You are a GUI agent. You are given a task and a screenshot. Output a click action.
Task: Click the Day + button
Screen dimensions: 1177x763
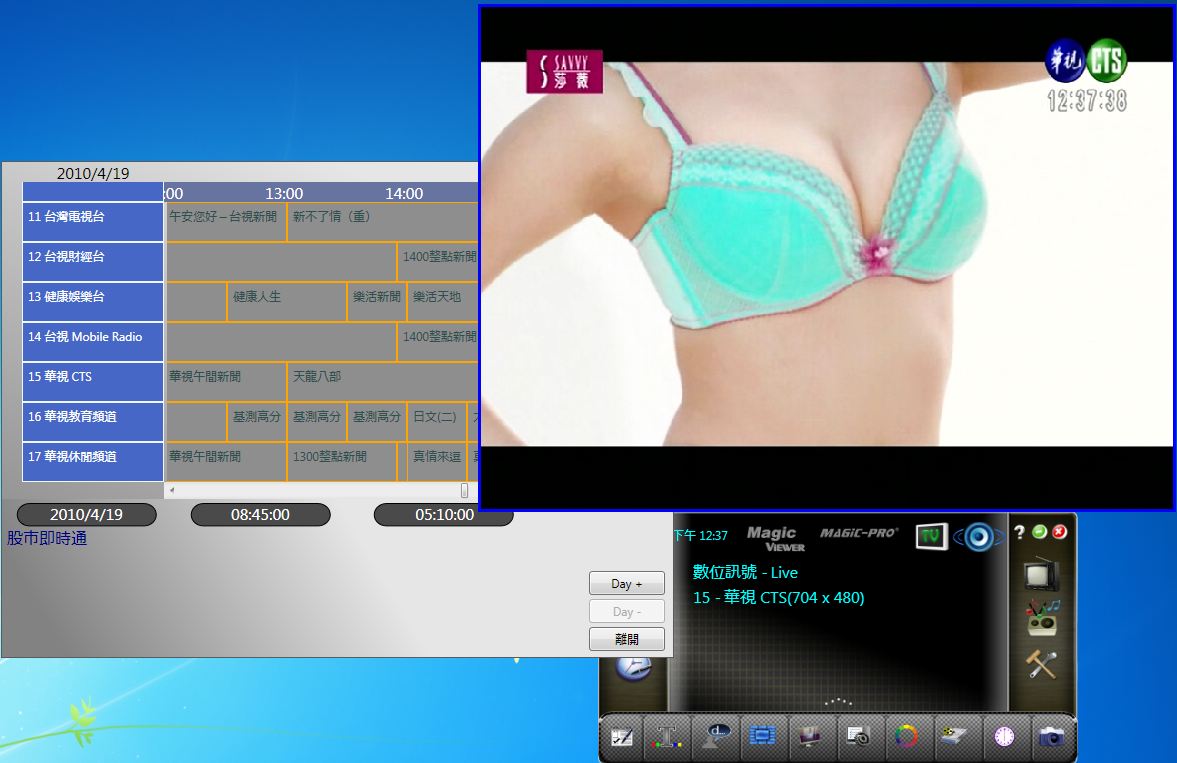tap(627, 584)
